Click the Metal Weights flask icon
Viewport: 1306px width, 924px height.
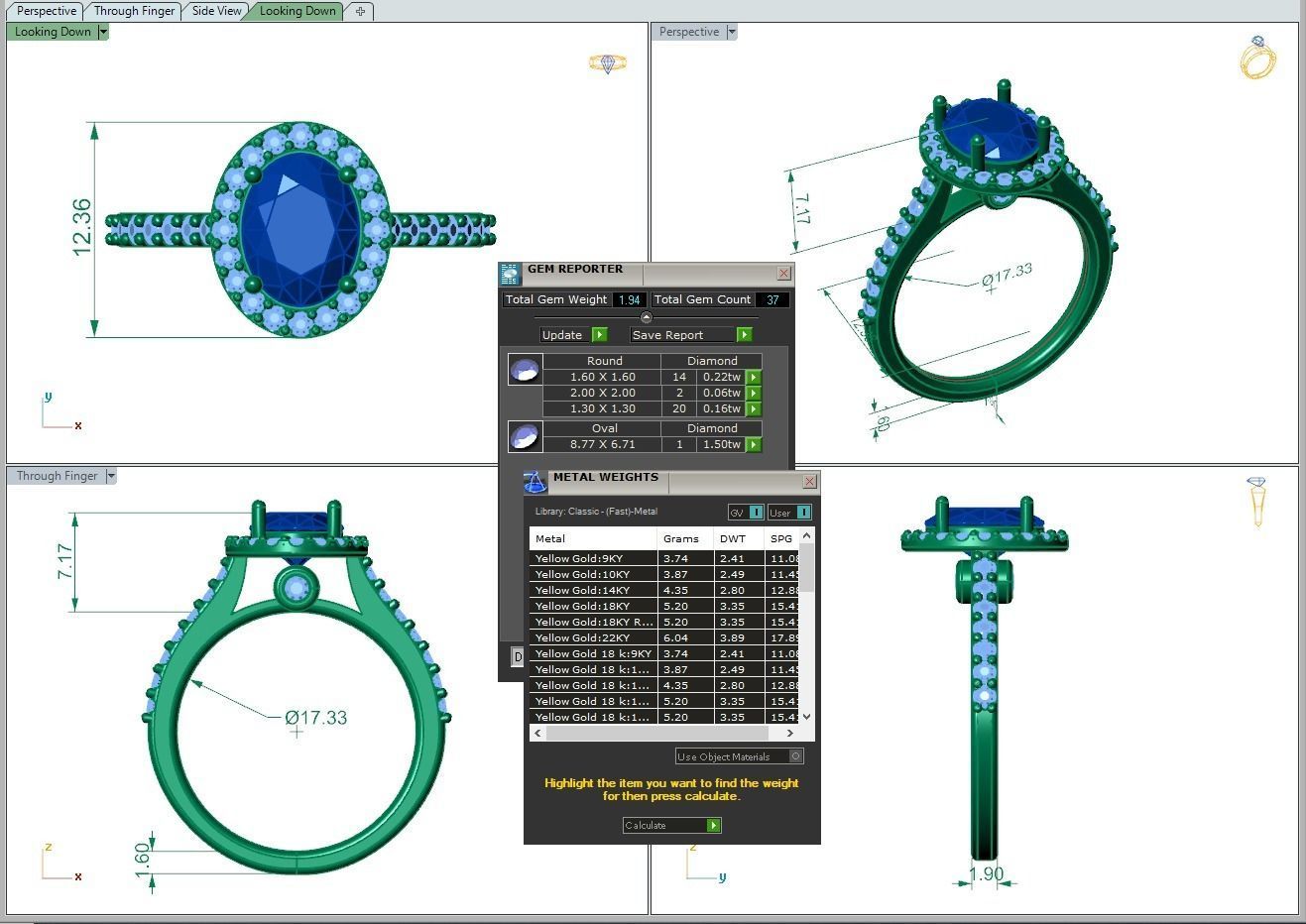point(535,482)
